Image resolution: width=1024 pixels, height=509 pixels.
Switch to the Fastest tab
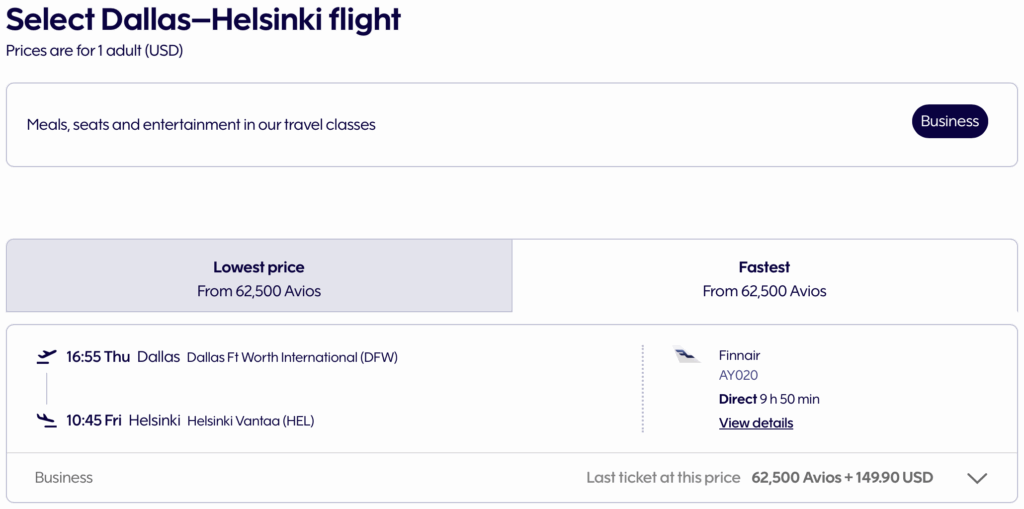(764, 279)
